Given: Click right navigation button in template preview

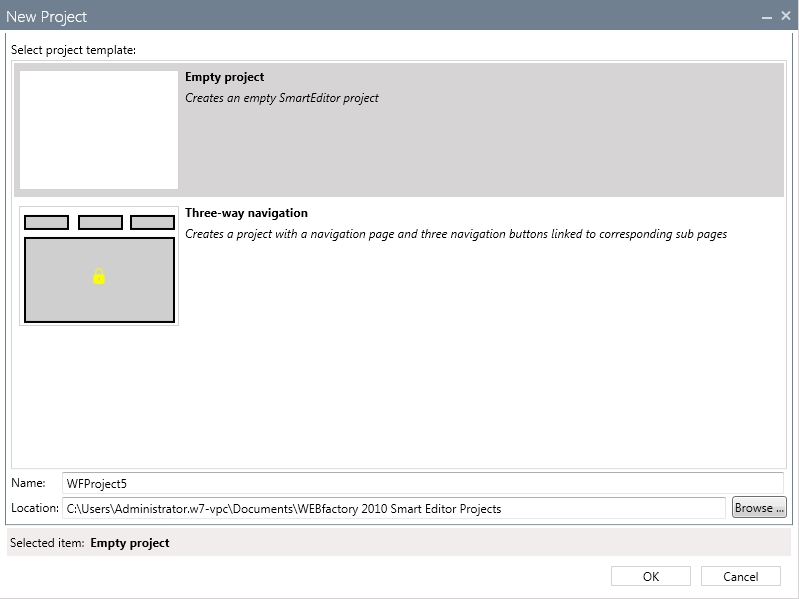Looking at the screenshot, I should 152,222.
